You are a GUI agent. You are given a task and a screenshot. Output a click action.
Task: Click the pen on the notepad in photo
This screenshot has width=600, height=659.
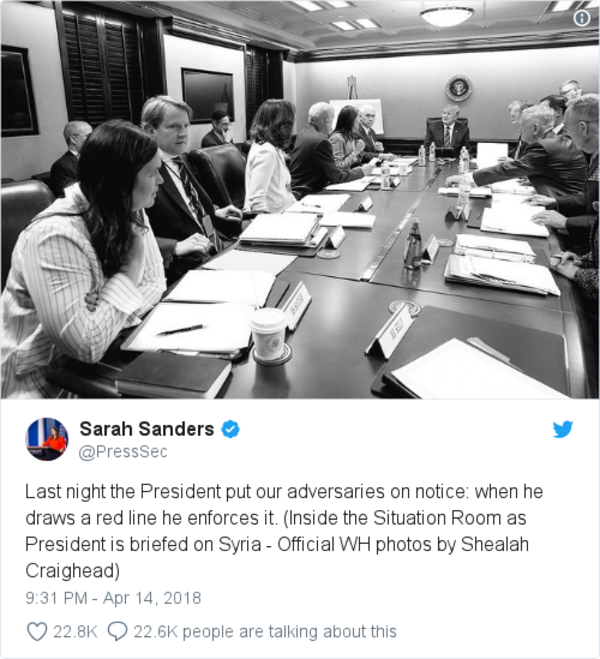click(x=180, y=330)
